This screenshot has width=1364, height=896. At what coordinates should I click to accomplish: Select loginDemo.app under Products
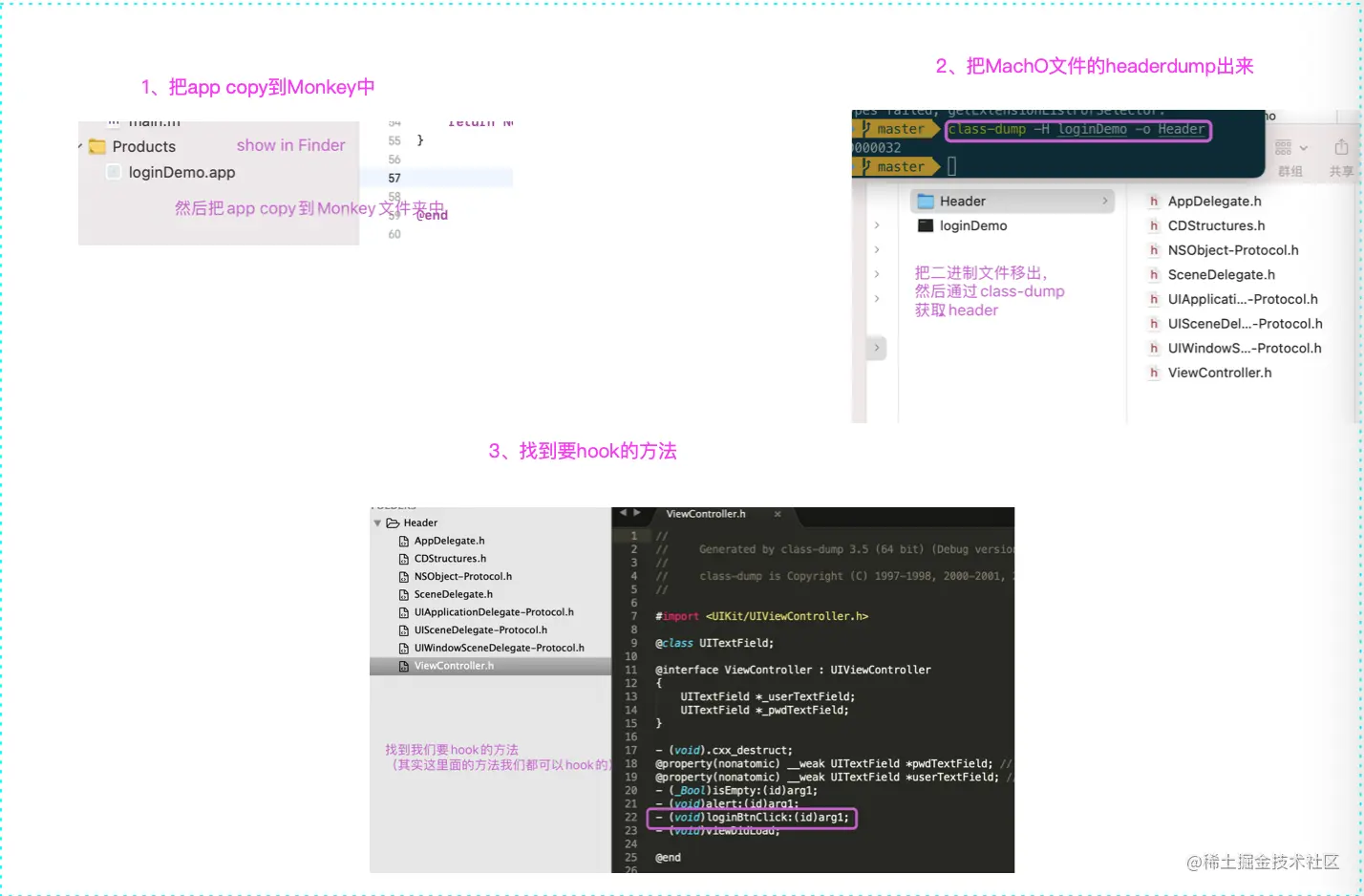(171, 172)
